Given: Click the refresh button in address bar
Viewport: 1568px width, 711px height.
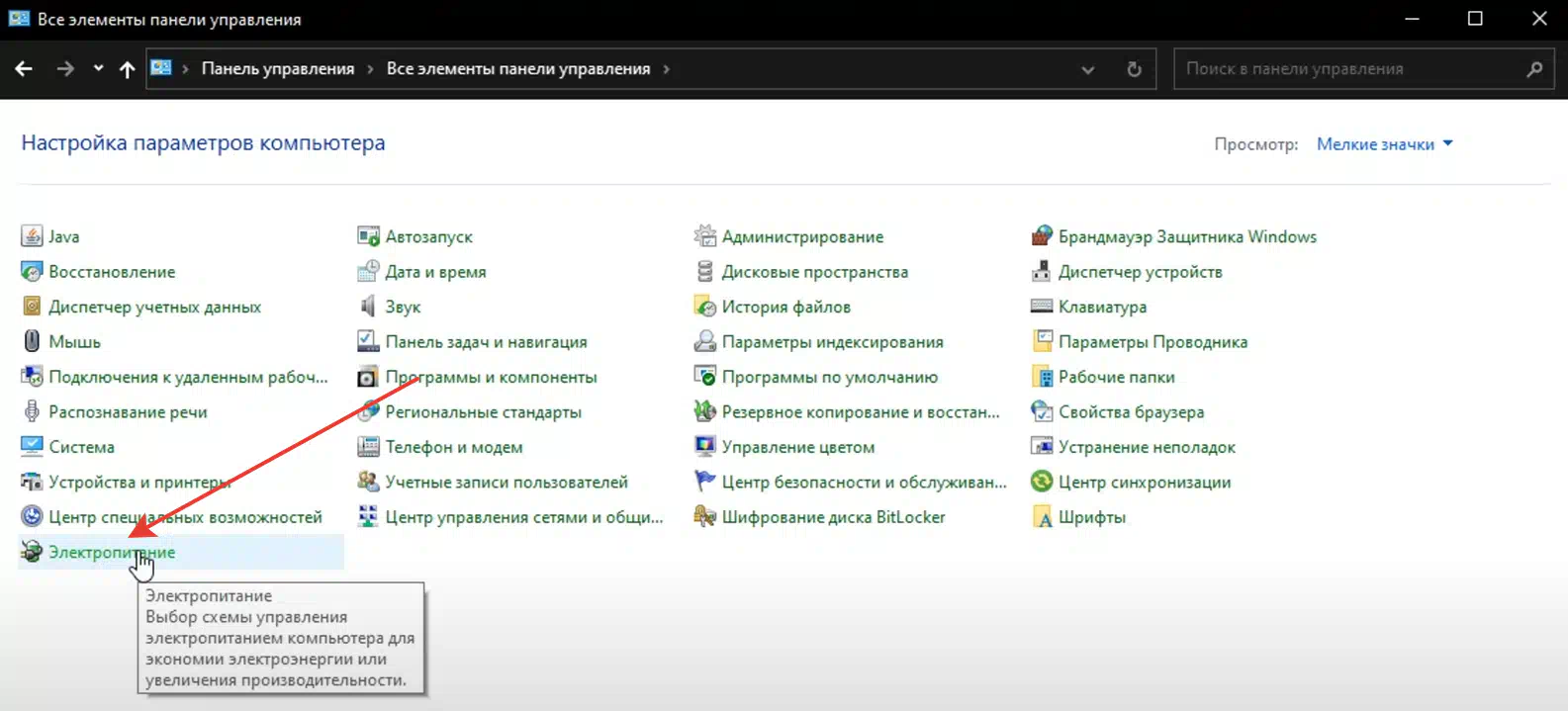Looking at the screenshot, I should (x=1134, y=69).
